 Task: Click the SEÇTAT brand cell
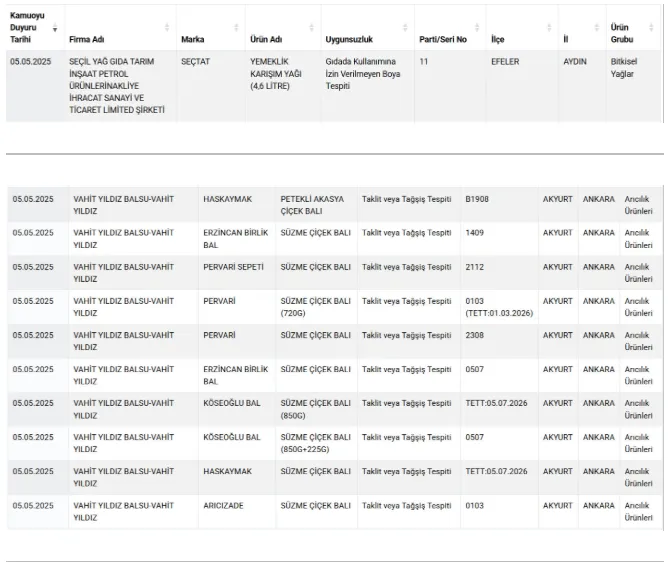coord(195,62)
